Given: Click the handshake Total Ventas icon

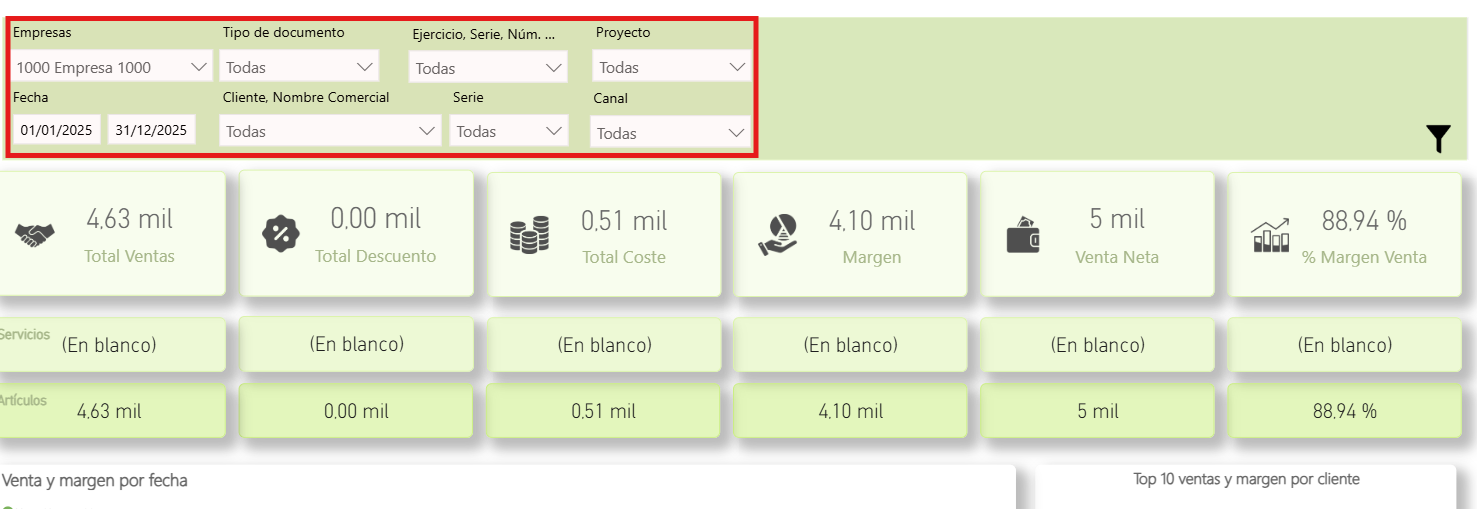Looking at the screenshot, I should (x=35, y=235).
